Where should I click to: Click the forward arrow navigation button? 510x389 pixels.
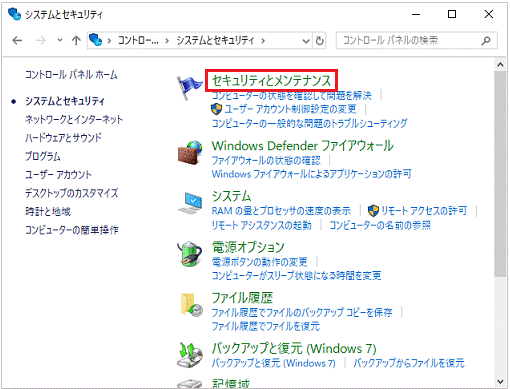tap(41, 41)
